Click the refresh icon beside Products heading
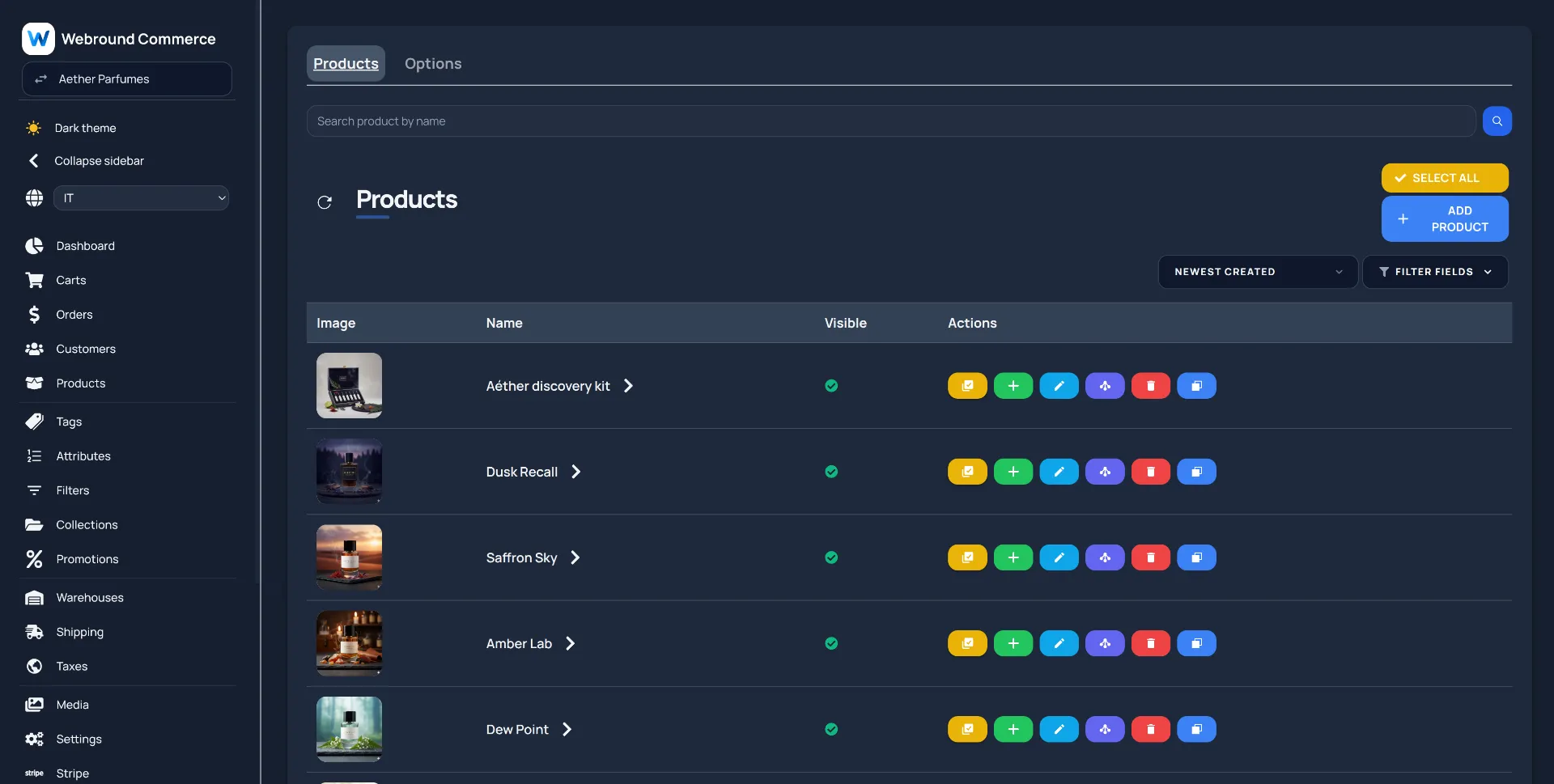This screenshot has height=784, width=1554. [x=325, y=202]
